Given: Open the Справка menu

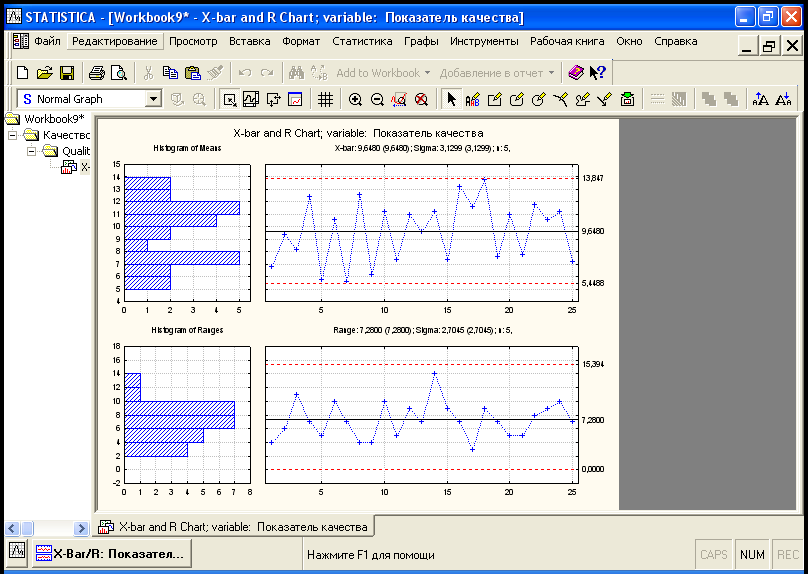Looking at the screenshot, I should [676, 41].
